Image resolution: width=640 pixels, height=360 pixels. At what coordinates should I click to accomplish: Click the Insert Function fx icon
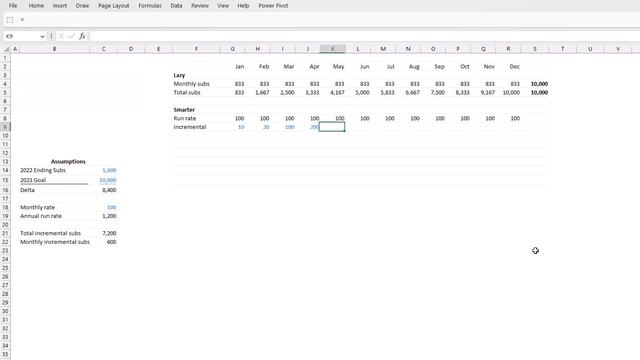point(82,36)
